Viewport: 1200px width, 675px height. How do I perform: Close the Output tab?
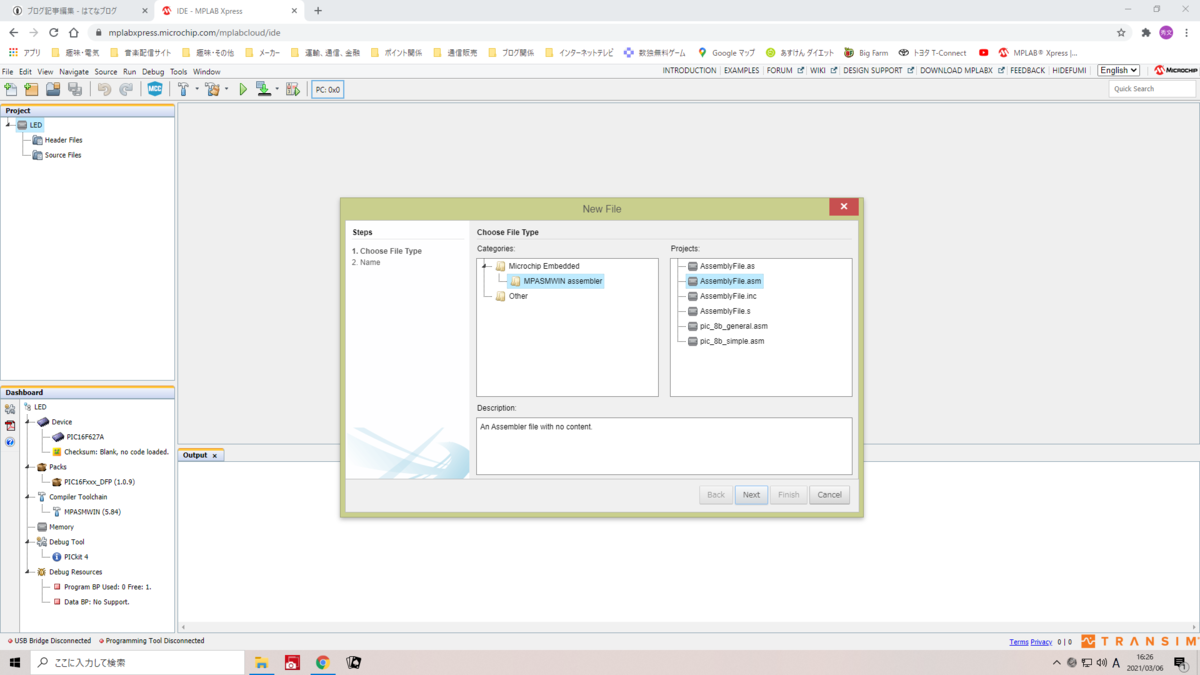point(214,456)
